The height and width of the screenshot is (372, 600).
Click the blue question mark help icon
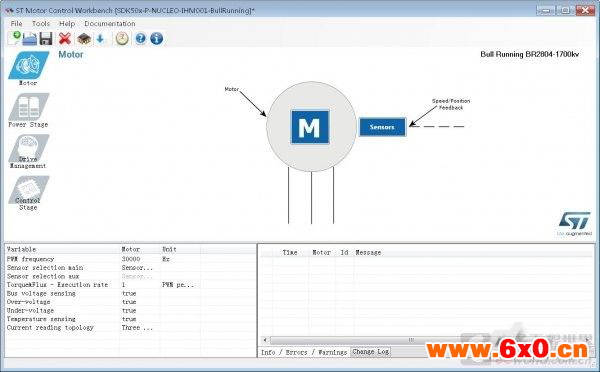[140, 38]
